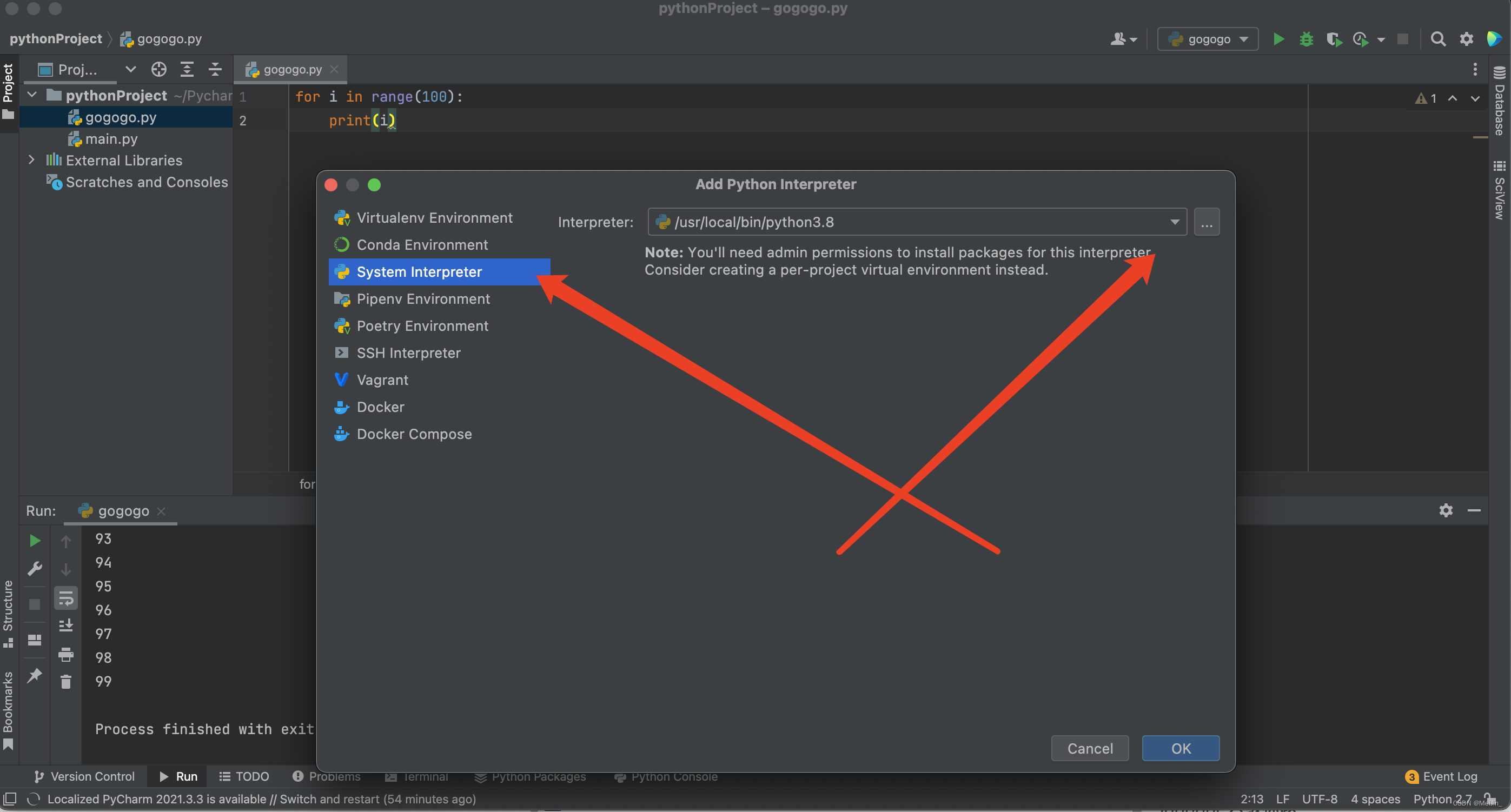This screenshot has height=812, width=1511.
Task: Open Structure side panel
Action: 8,614
